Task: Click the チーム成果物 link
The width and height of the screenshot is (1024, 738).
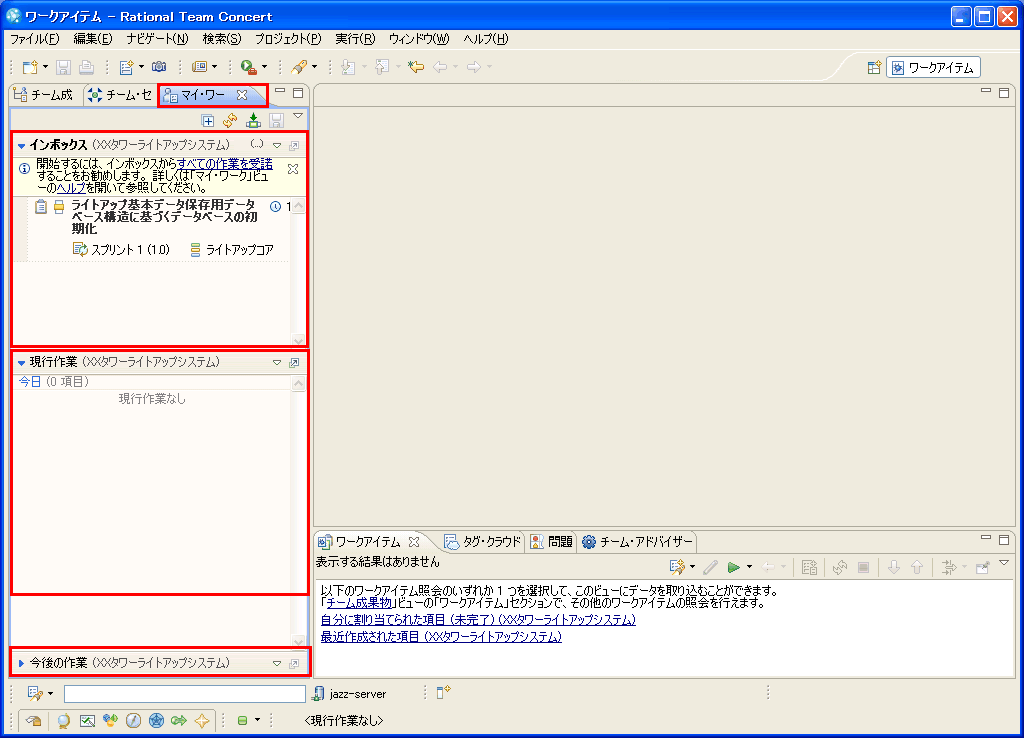Action: (359, 603)
